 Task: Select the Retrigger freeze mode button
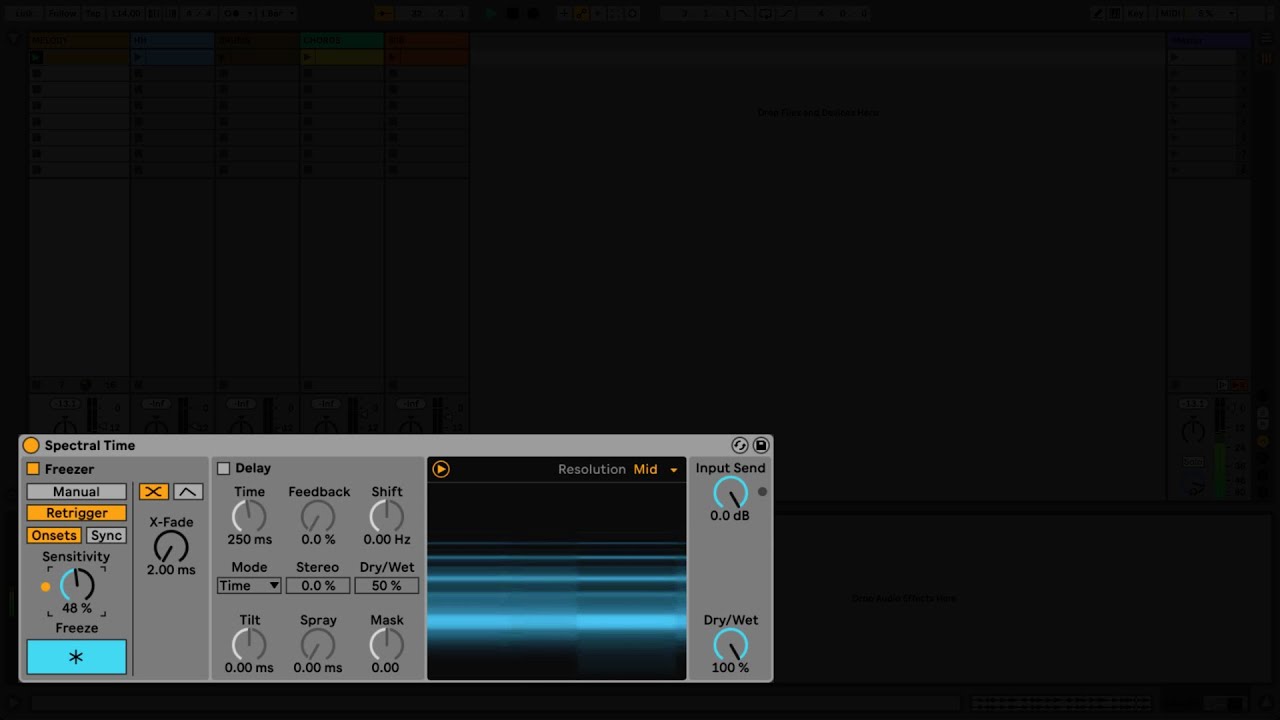coord(77,513)
